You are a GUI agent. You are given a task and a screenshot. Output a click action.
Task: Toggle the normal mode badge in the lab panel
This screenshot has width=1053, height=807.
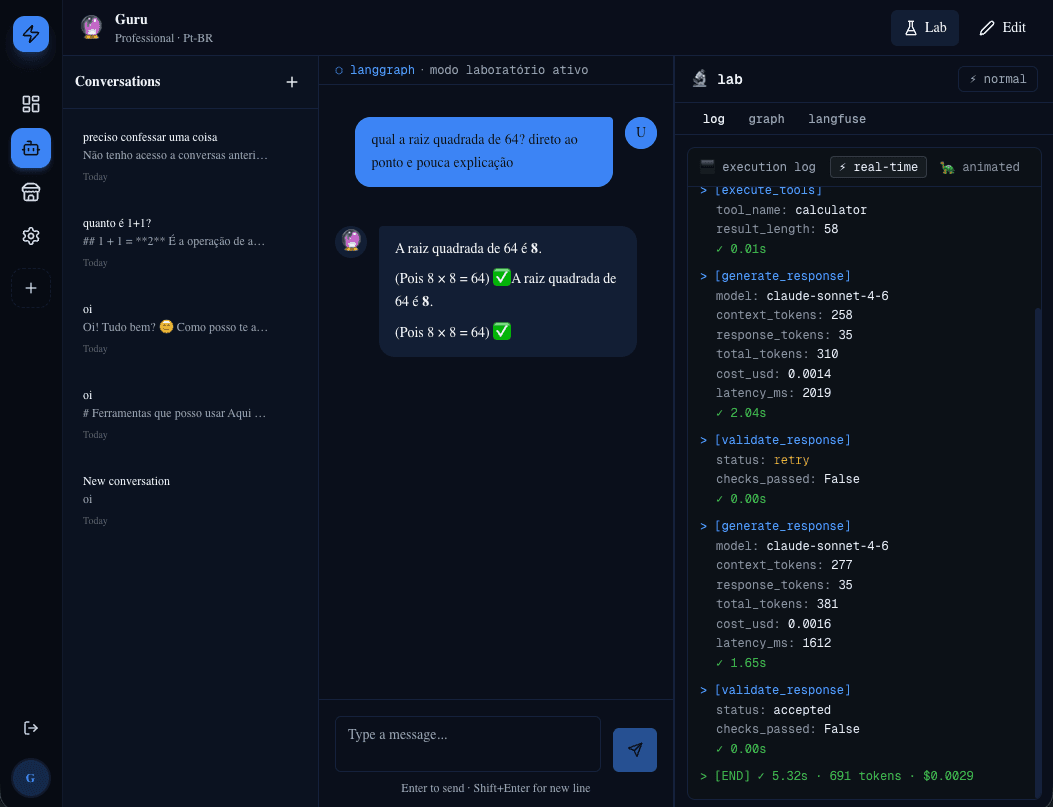click(997, 78)
